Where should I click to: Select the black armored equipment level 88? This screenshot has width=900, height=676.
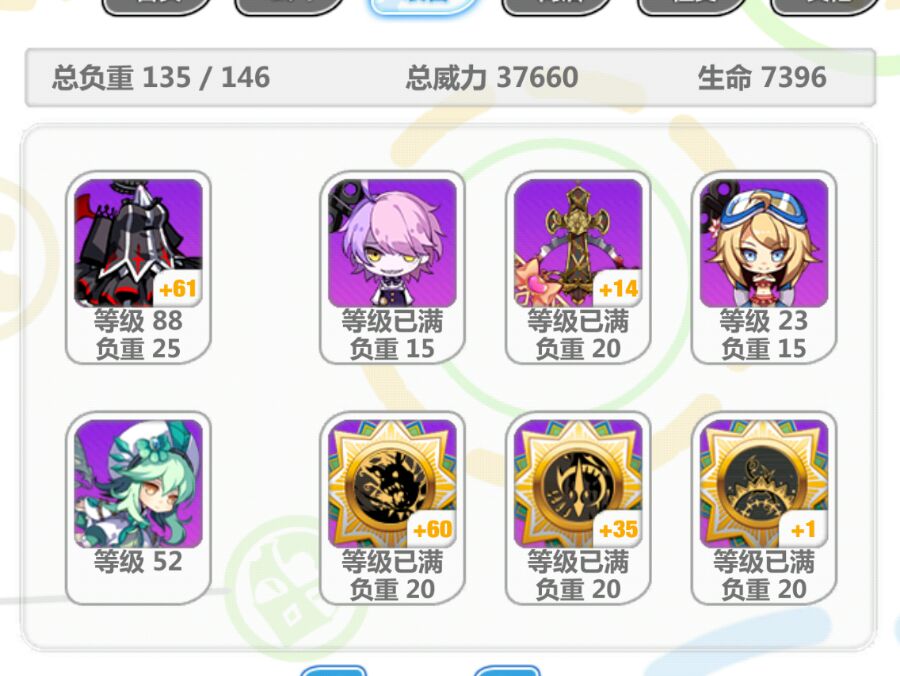click(138, 243)
